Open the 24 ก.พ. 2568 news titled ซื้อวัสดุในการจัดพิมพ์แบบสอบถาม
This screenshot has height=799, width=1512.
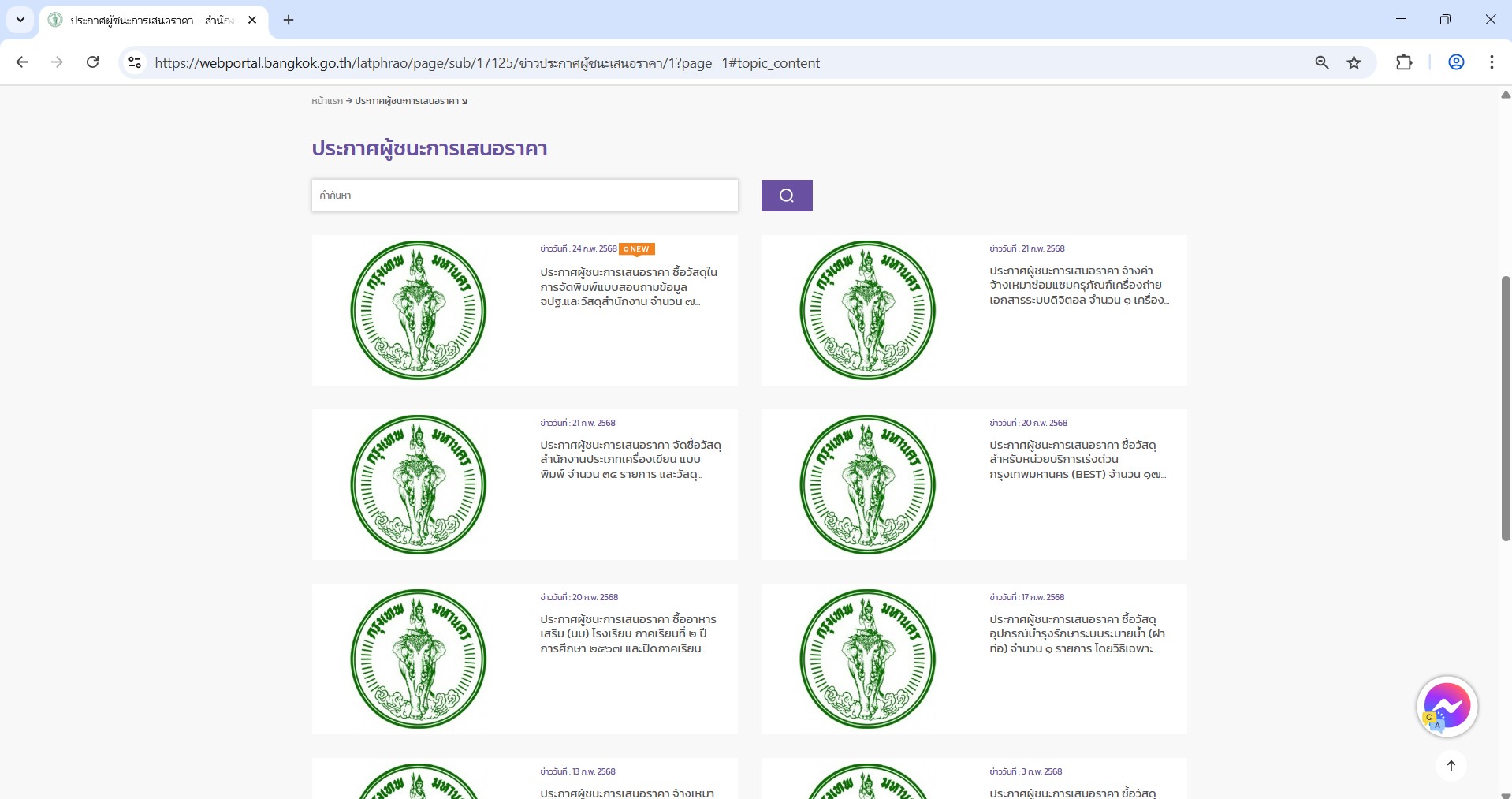[x=628, y=286]
